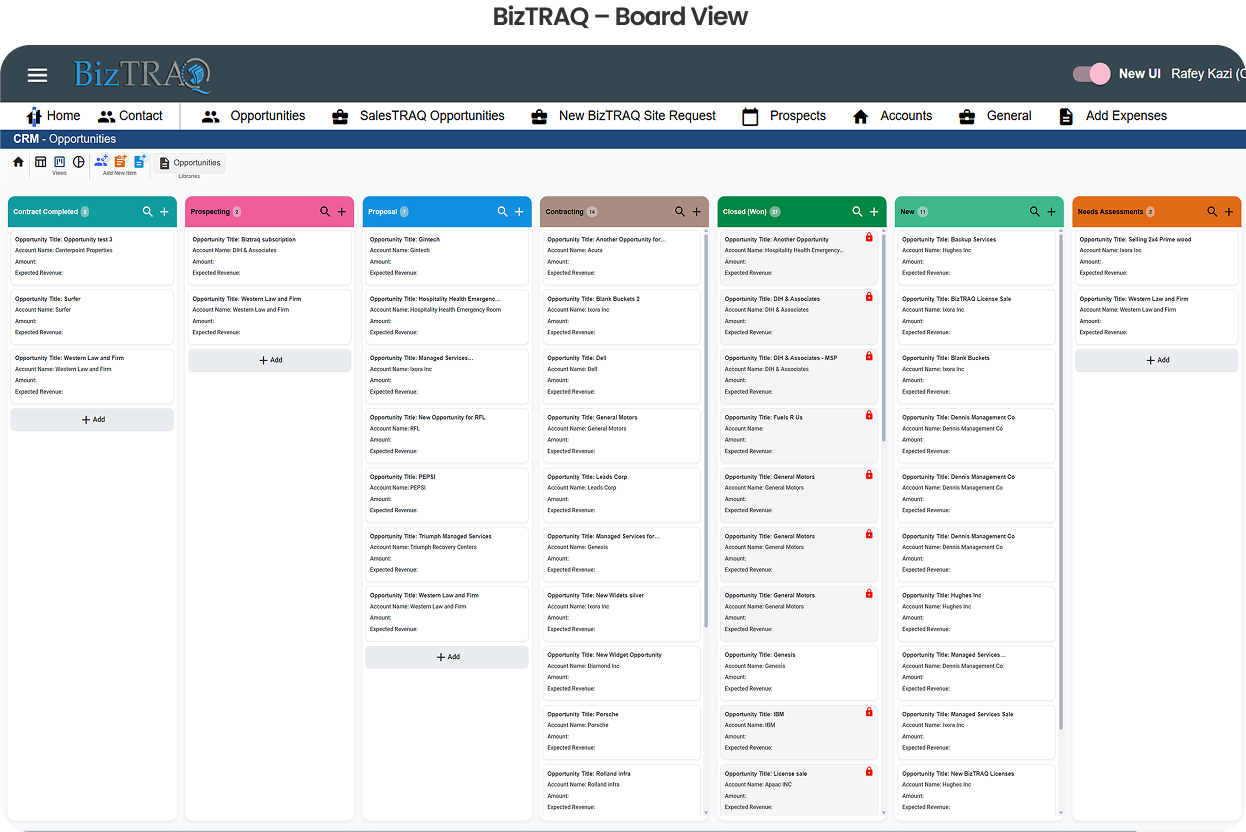Toggle the New UI switch

(1091, 74)
